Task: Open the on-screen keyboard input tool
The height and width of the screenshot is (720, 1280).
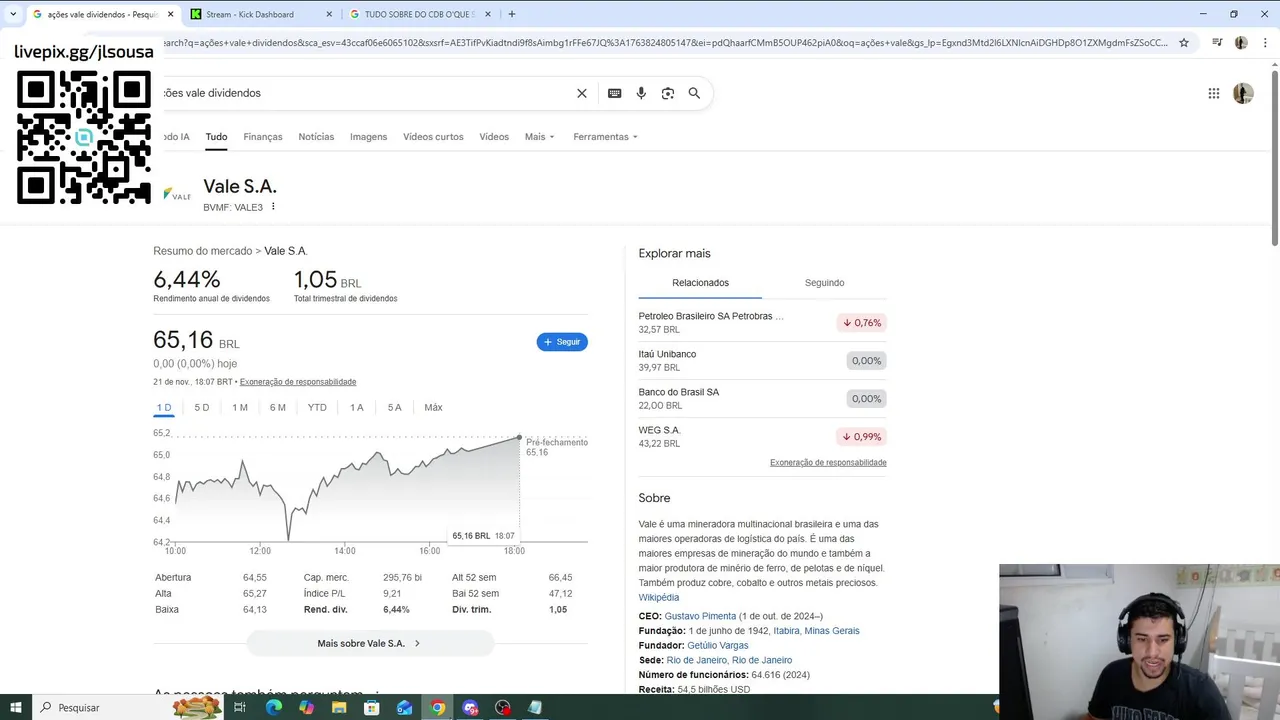Action: [614, 93]
